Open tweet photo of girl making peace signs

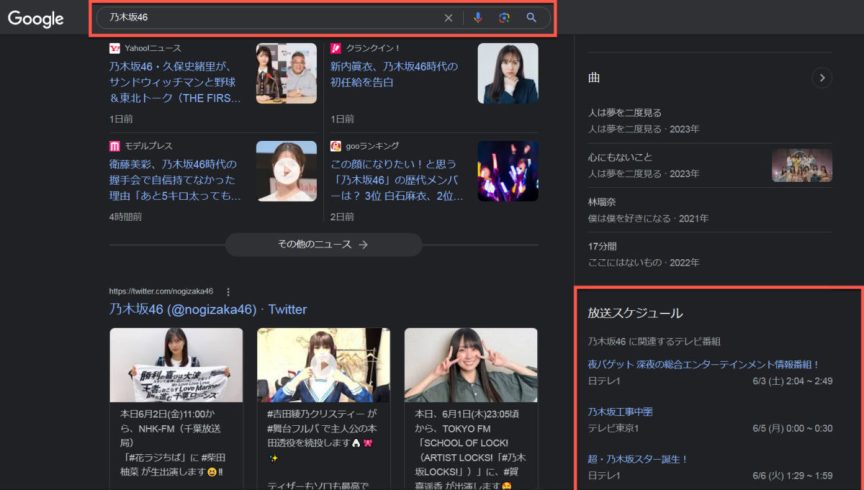coord(471,365)
